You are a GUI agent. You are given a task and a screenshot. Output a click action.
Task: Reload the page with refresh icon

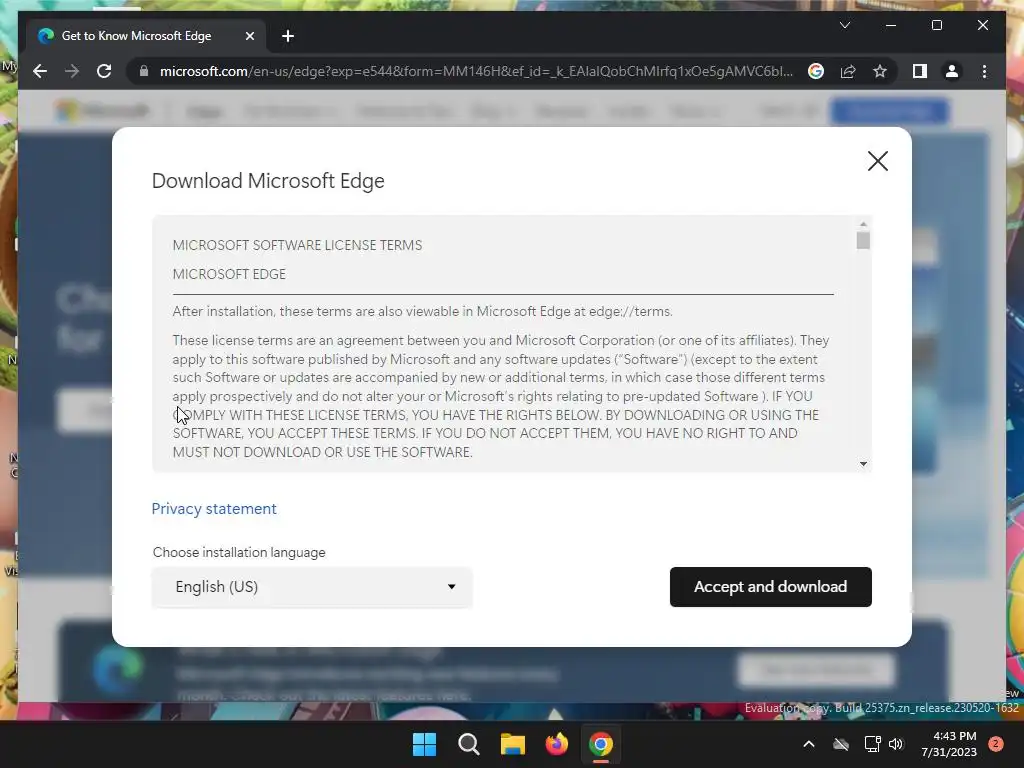104,71
